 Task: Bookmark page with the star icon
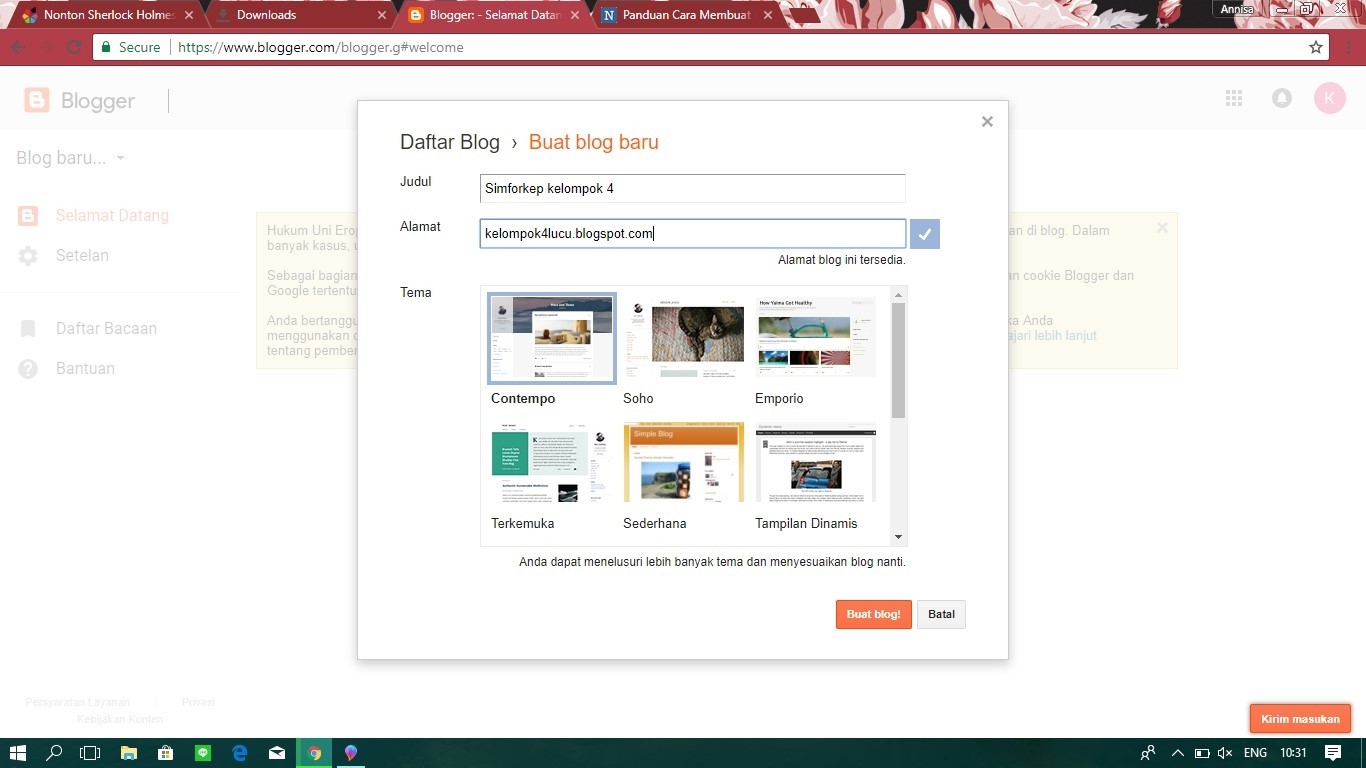click(1316, 47)
